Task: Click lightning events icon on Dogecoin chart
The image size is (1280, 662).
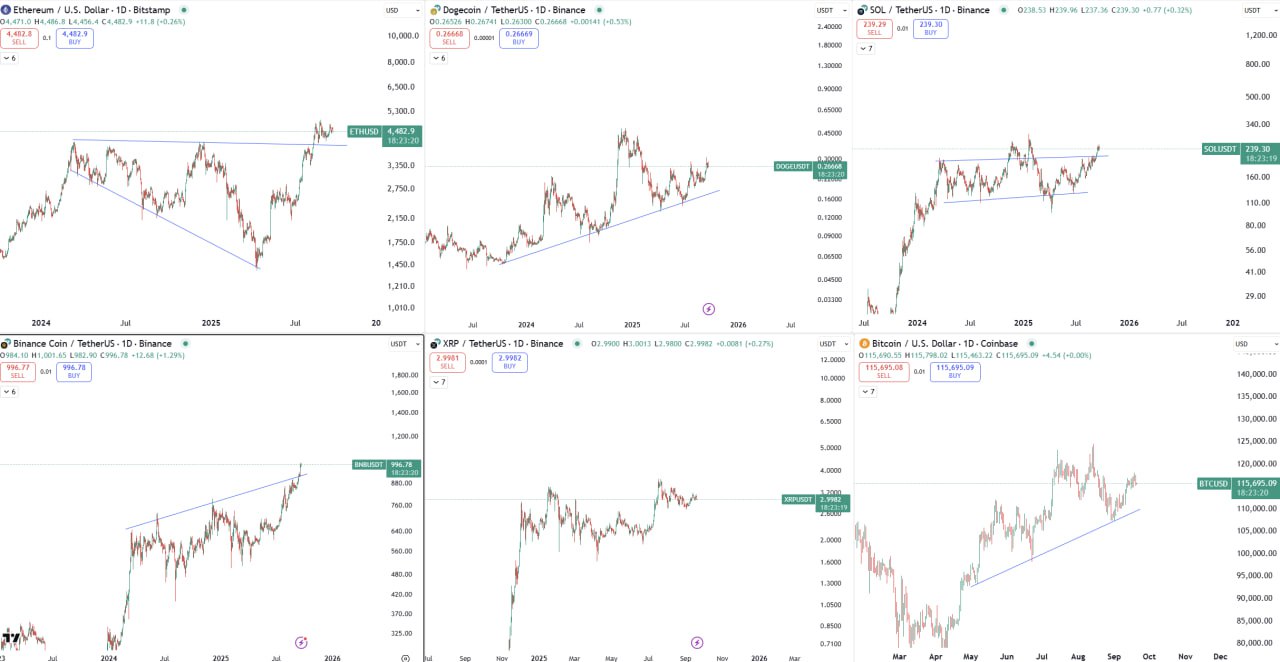Action: pos(709,309)
